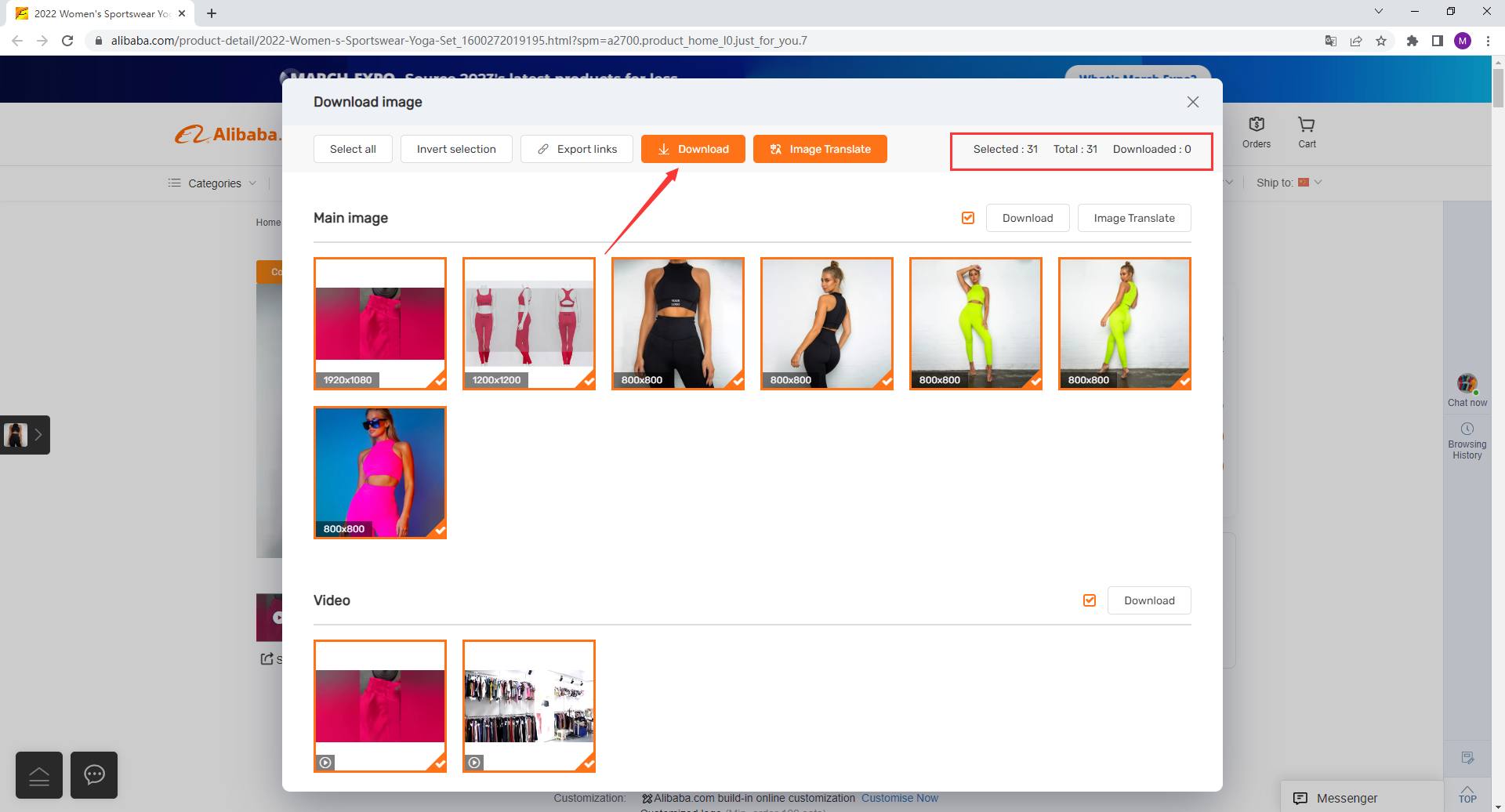This screenshot has height=812, width=1505.
Task: Click the Select all button
Action: 353,149
